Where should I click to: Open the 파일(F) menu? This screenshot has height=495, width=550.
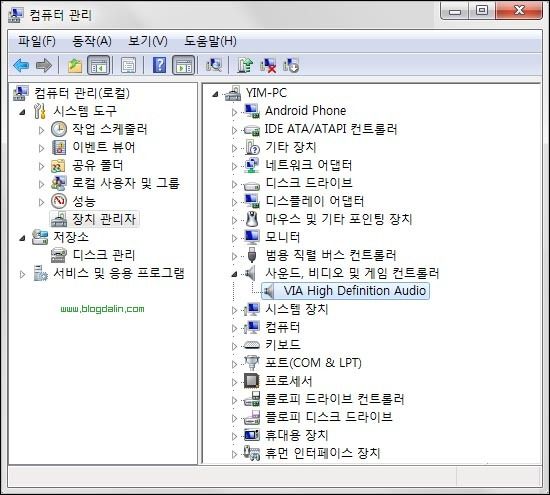(x=37, y=41)
